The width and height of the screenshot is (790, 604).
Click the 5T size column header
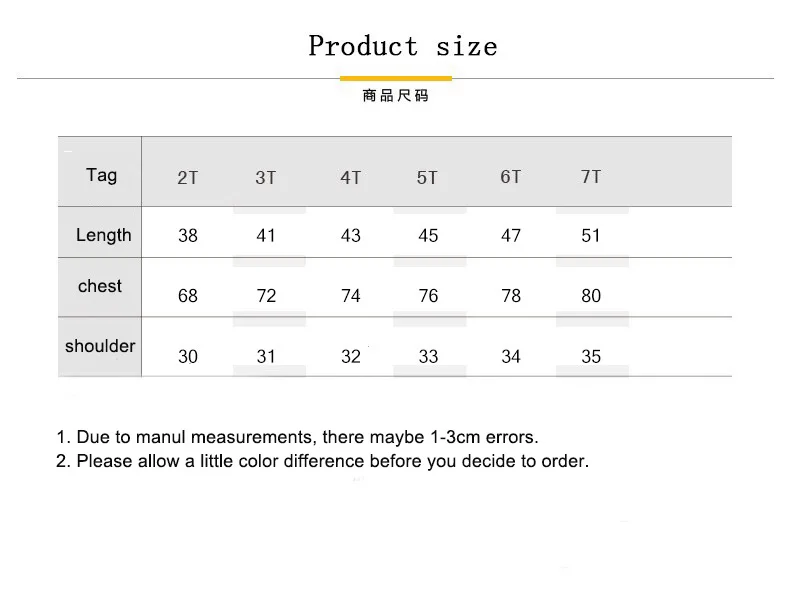click(427, 177)
